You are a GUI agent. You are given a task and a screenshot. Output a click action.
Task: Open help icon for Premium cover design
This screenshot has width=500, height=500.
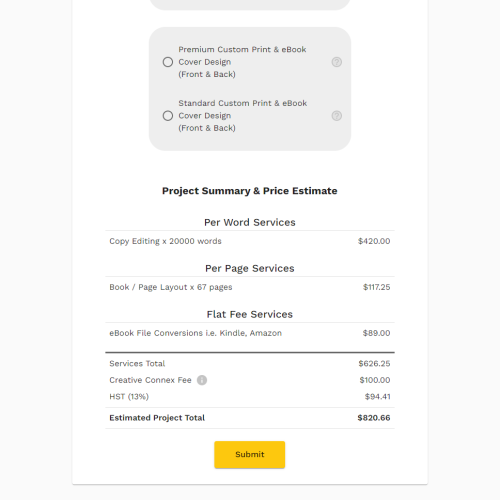point(337,62)
